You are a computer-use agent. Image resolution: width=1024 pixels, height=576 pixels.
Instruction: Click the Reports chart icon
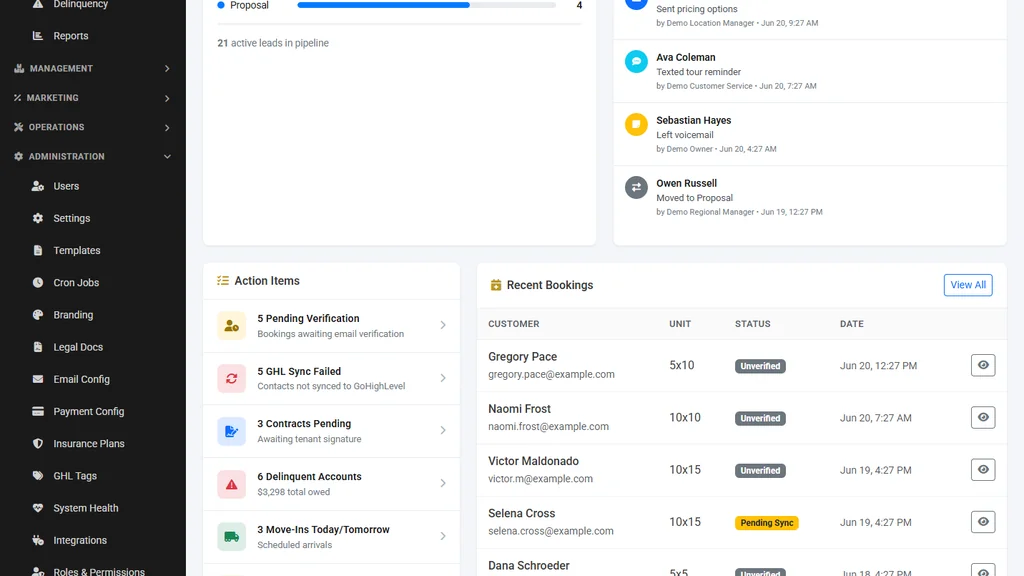click(x=38, y=36)
